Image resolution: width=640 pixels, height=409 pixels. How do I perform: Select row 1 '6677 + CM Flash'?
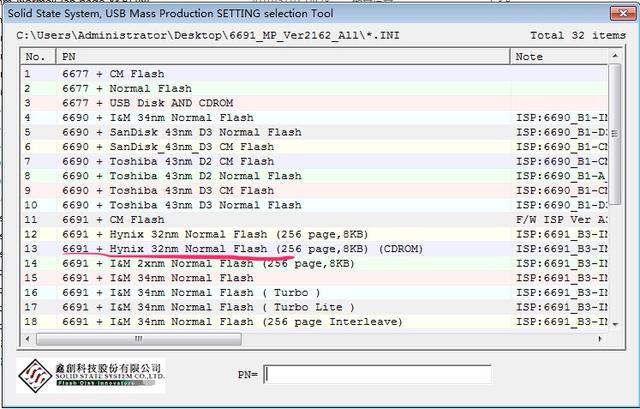pos(314,74)
